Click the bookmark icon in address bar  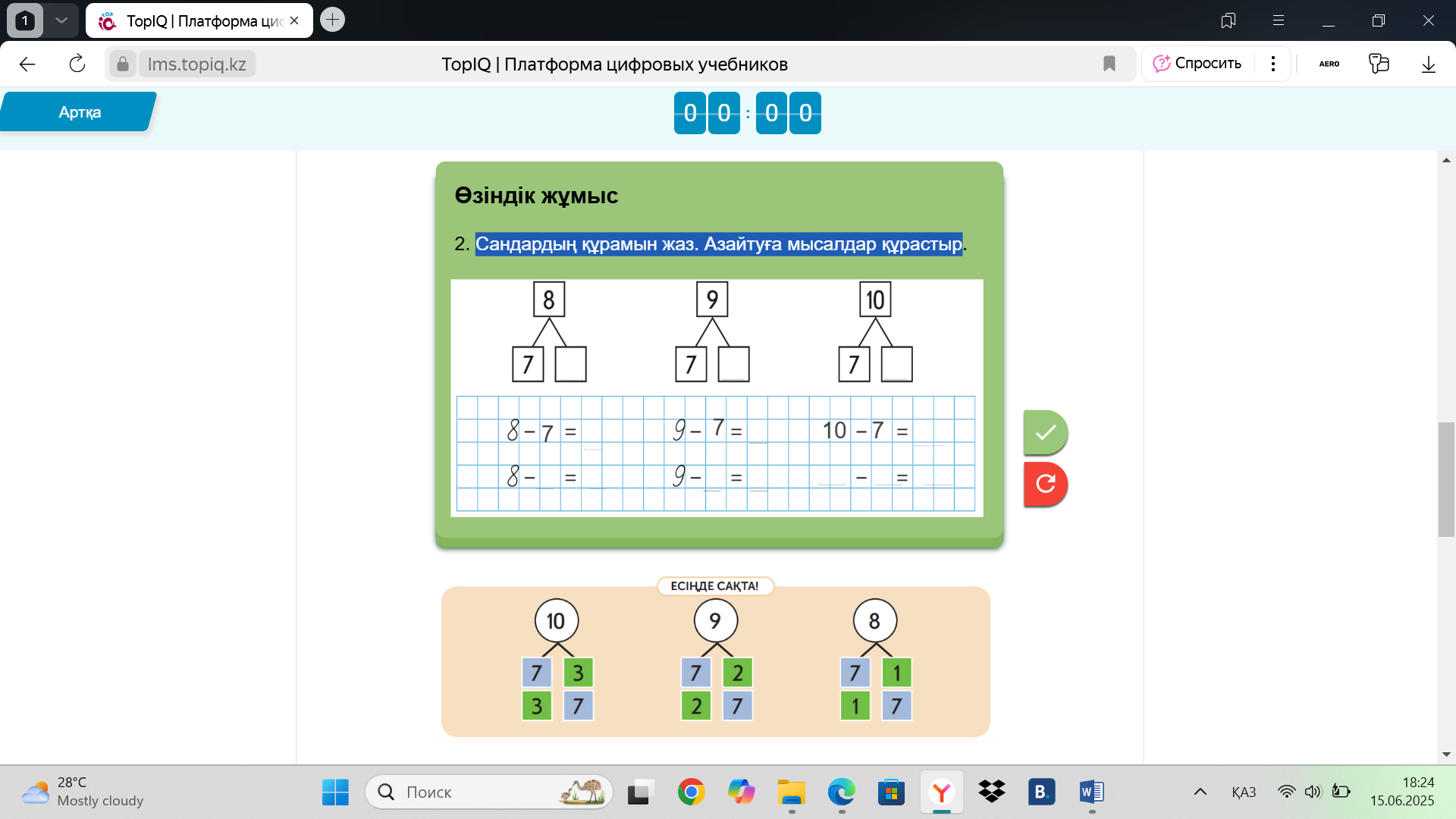click(1109, 64)
